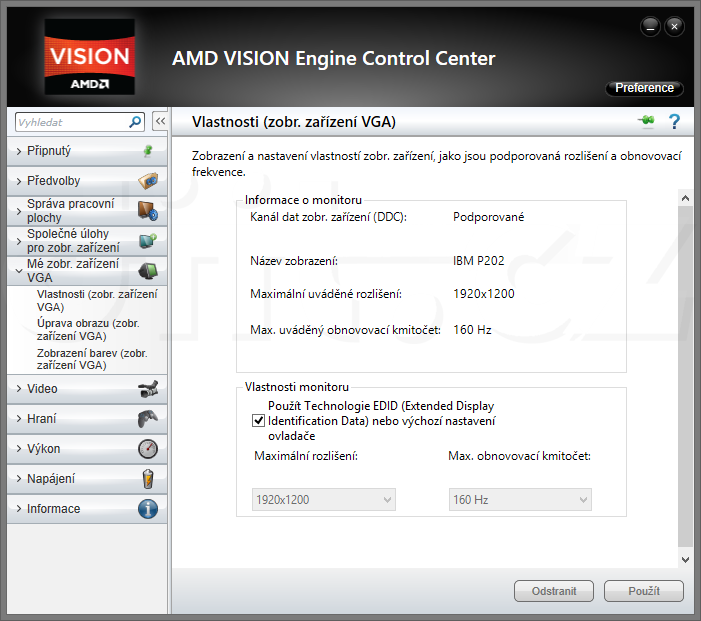
Task: Click the Video camera icon
Action: pos(148,389)
